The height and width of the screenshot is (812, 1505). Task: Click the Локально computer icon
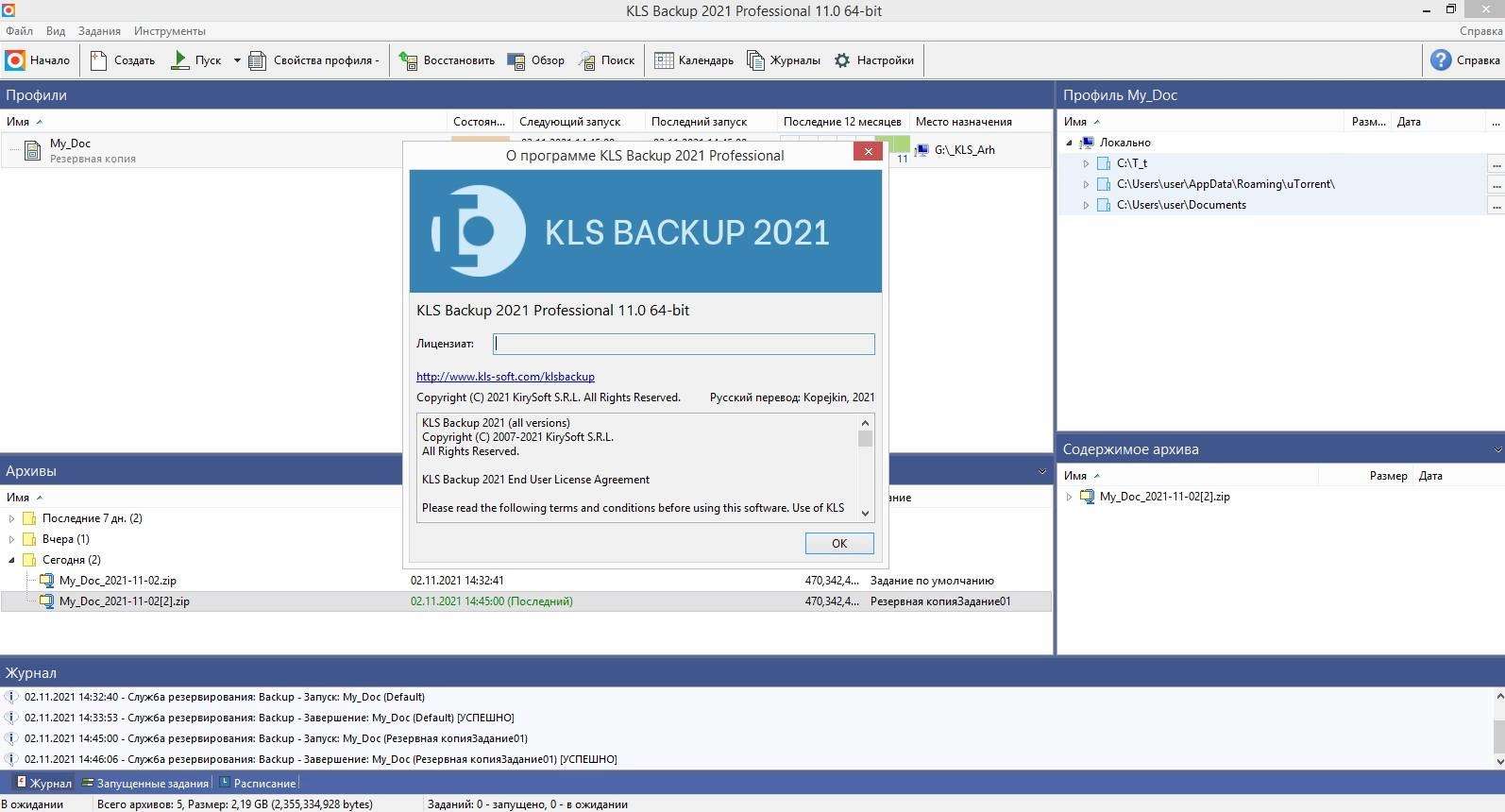click(x=1087, y=143)
